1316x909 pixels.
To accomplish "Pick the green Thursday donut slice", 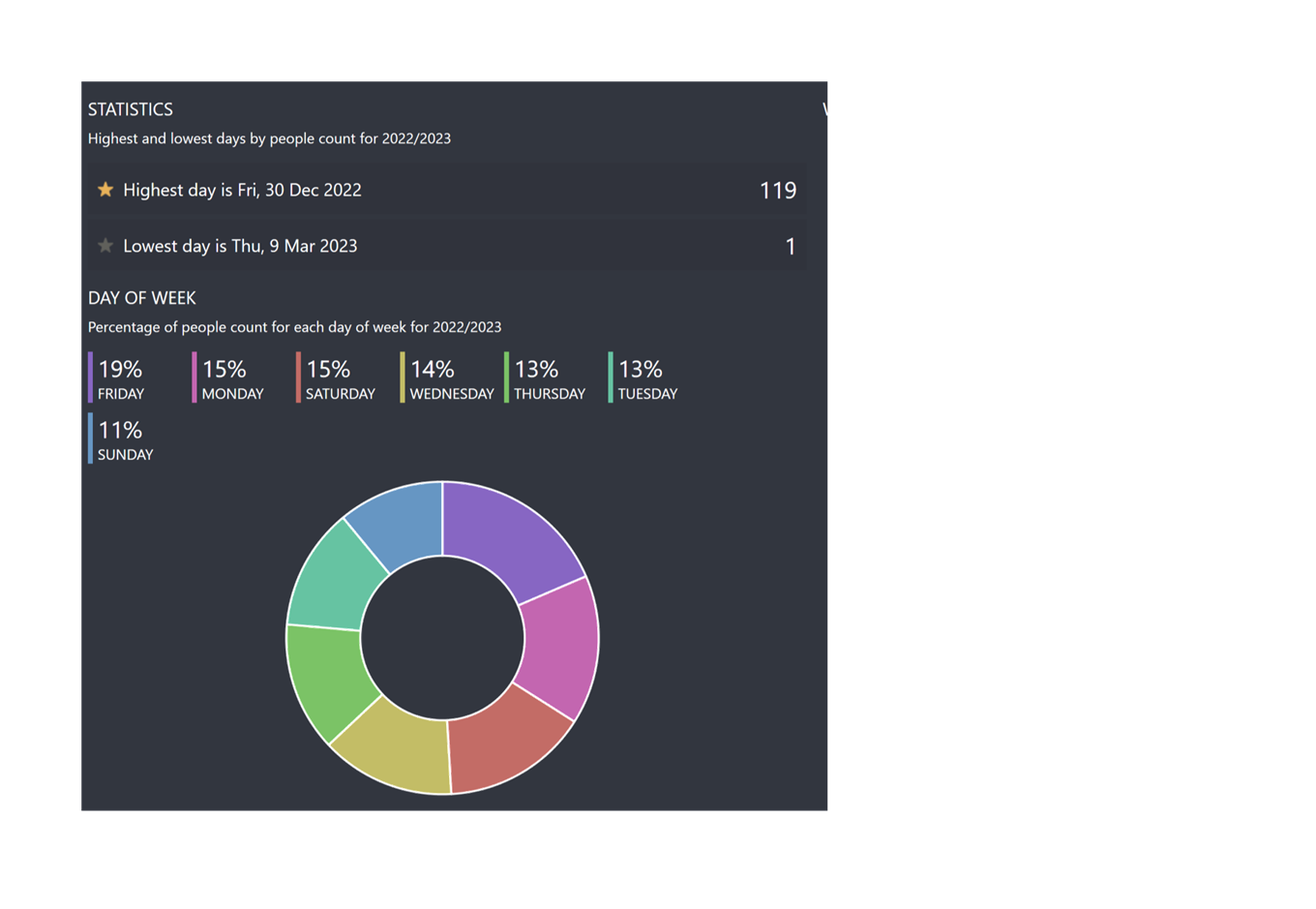I will coord(326,678).
